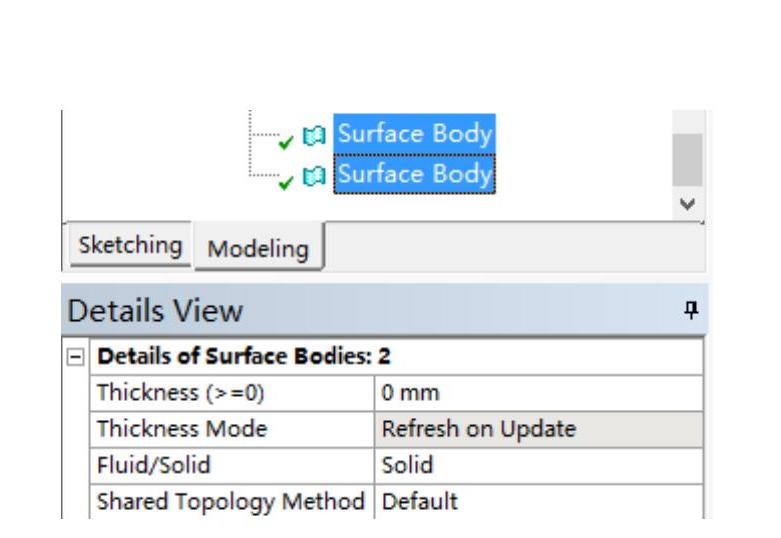This screenshot has height=538, width=781.
Task: Open the Thickness Mode value dropdown
Action: (540, 429)
